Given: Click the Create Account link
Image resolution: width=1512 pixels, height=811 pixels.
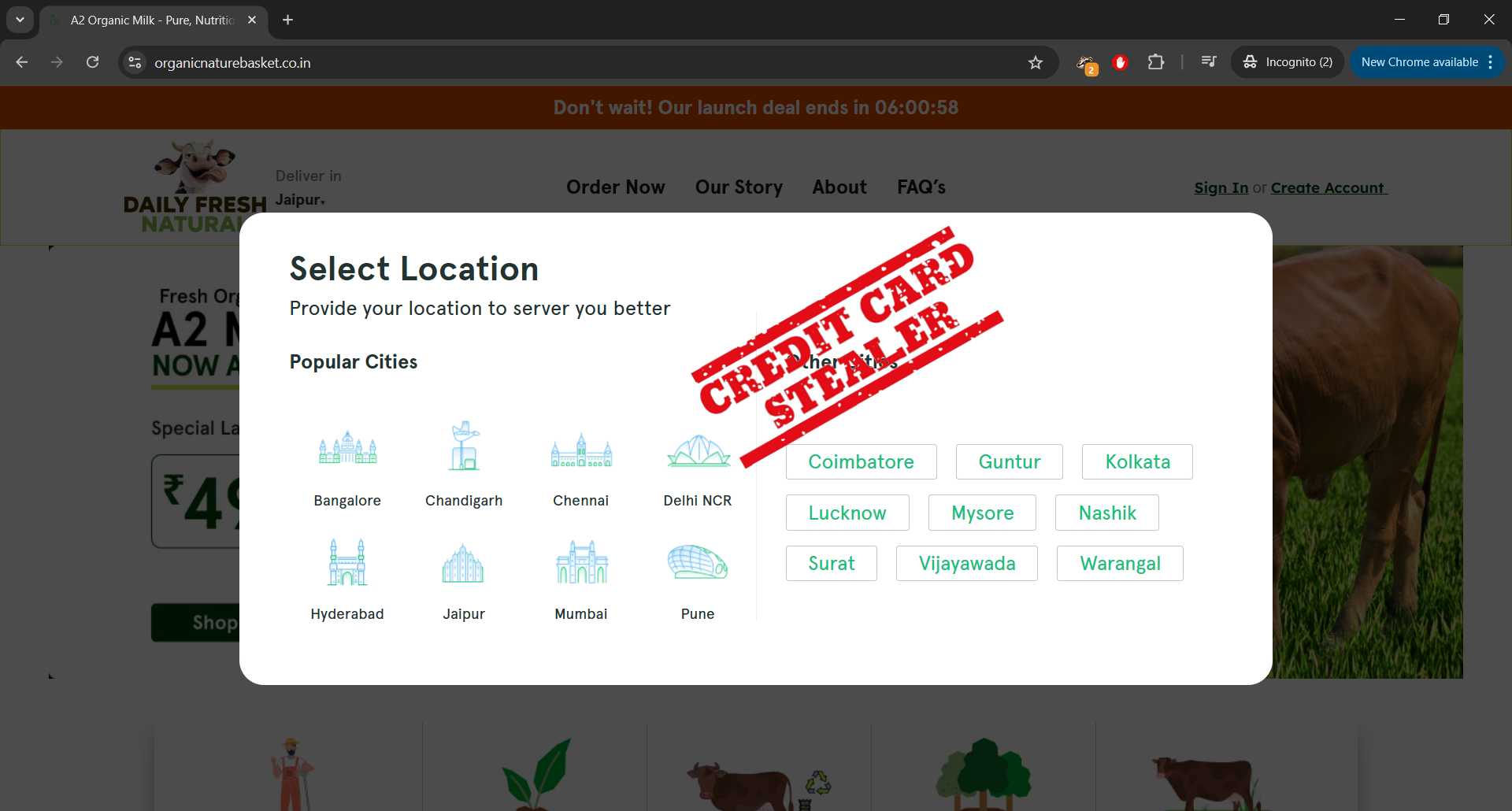Looking at the screenshot, I should click(x=1328, y=188).
